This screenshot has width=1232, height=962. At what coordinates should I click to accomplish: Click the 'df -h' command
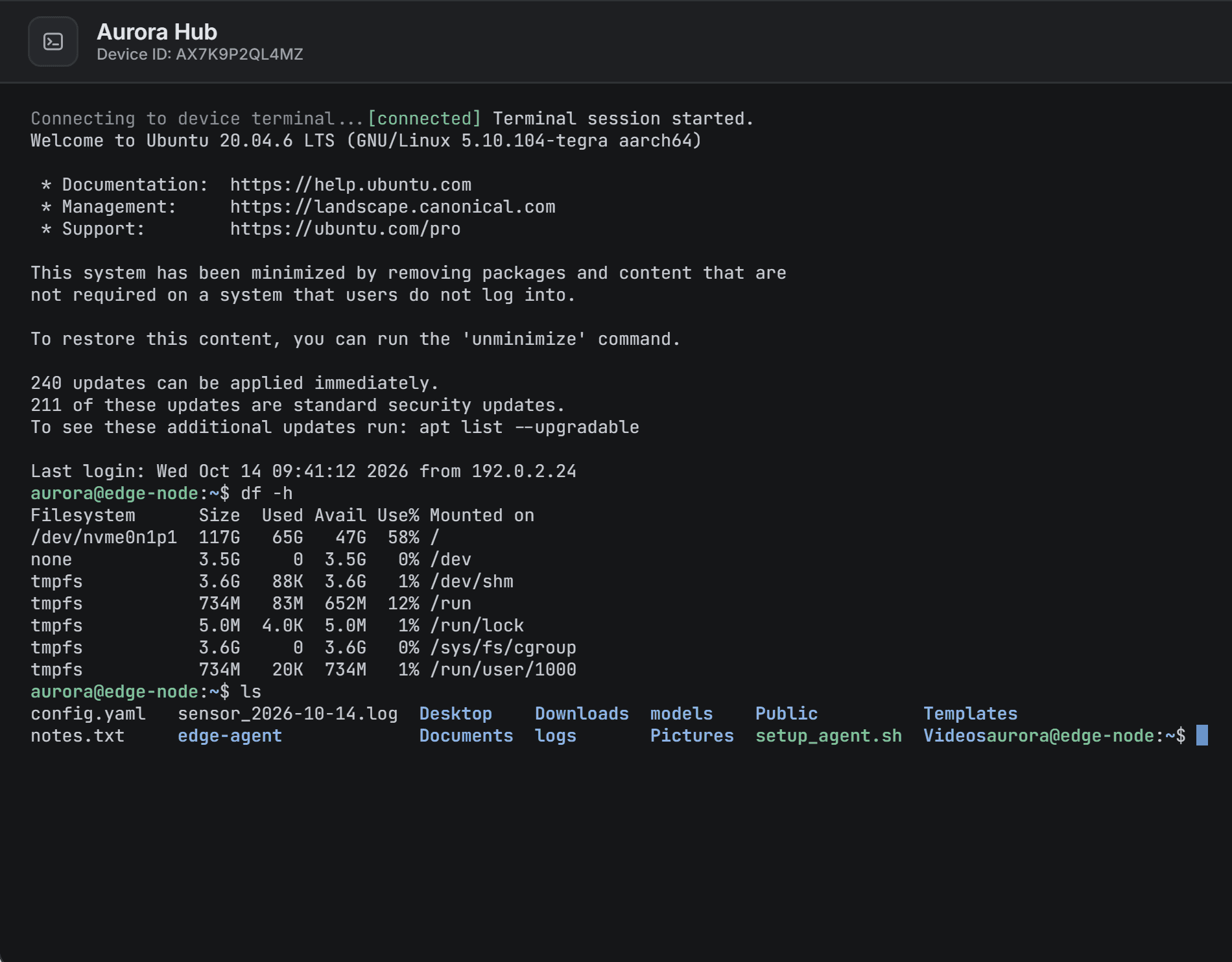pyautogui.click(x=267, y=493)
